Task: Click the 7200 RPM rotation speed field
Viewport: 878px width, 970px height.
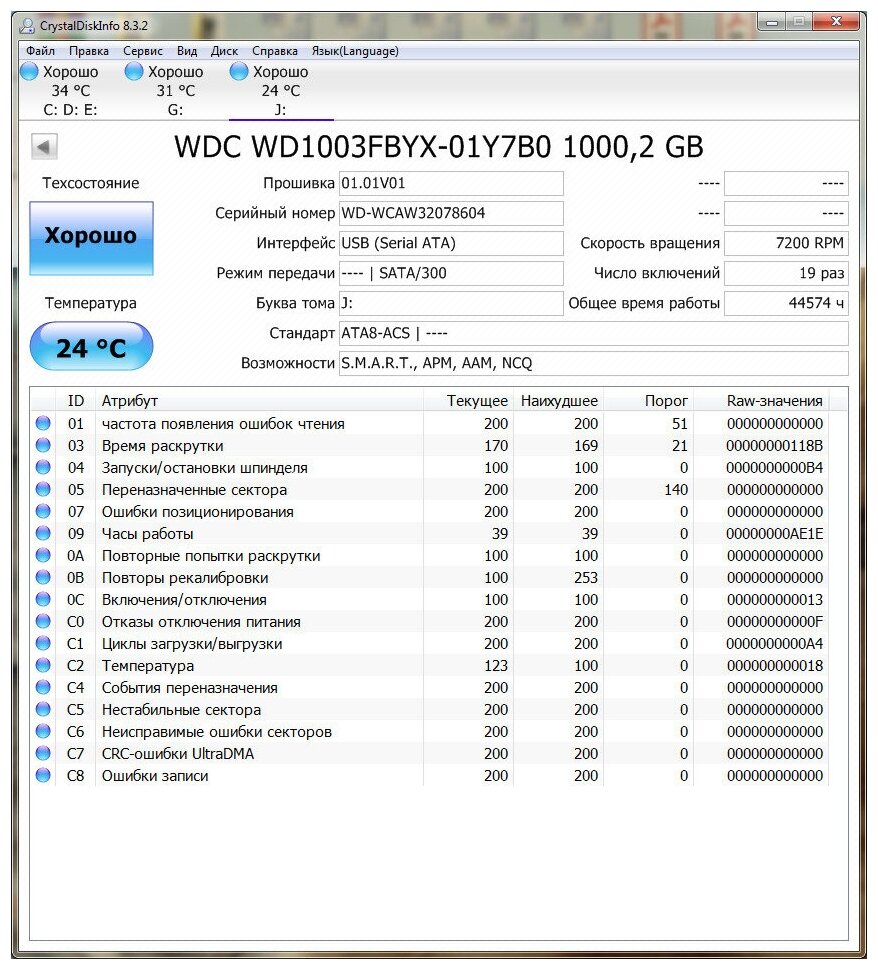Action: 786,243
